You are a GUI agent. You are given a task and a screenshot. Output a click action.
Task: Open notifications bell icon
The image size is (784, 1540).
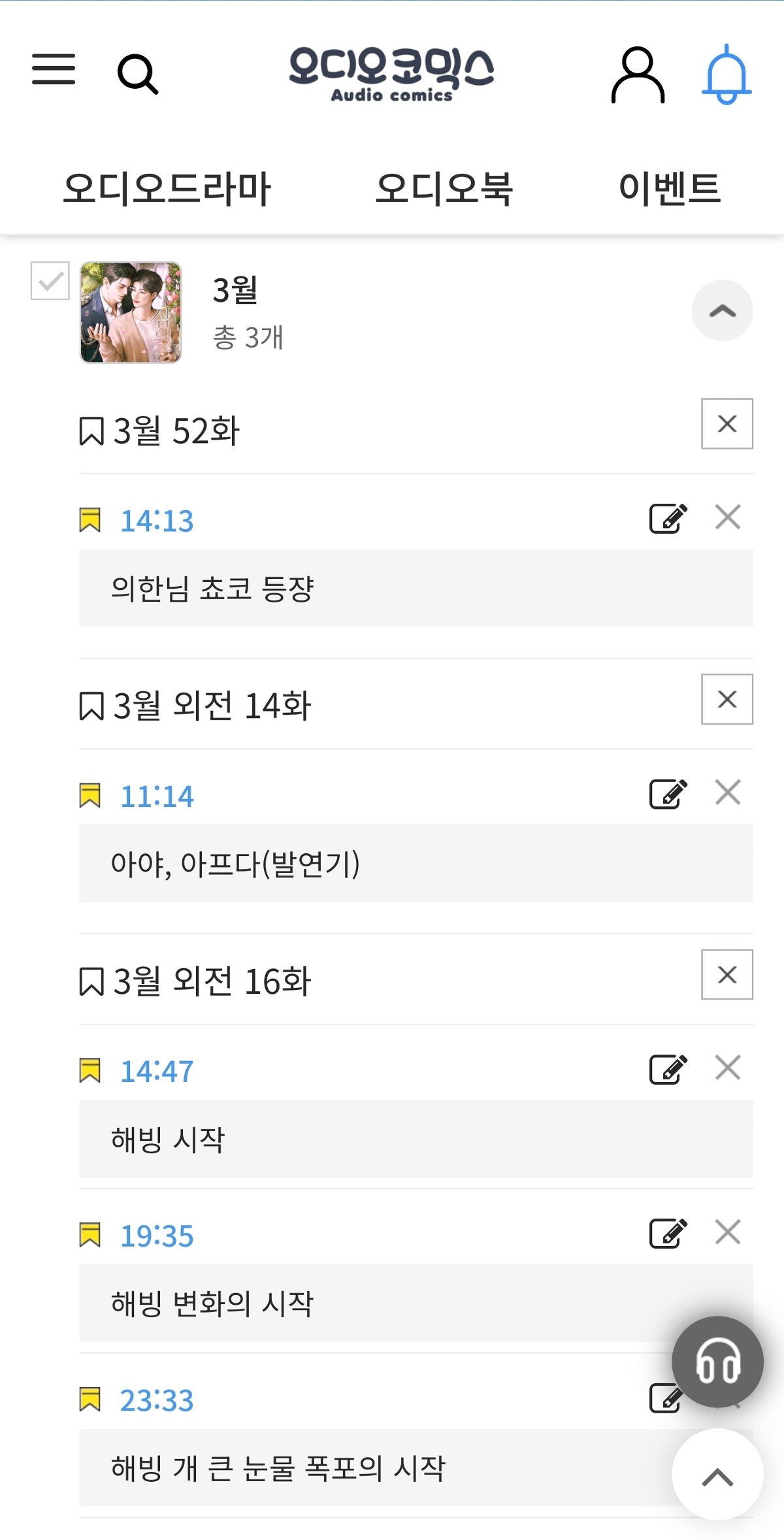(727, 74)
